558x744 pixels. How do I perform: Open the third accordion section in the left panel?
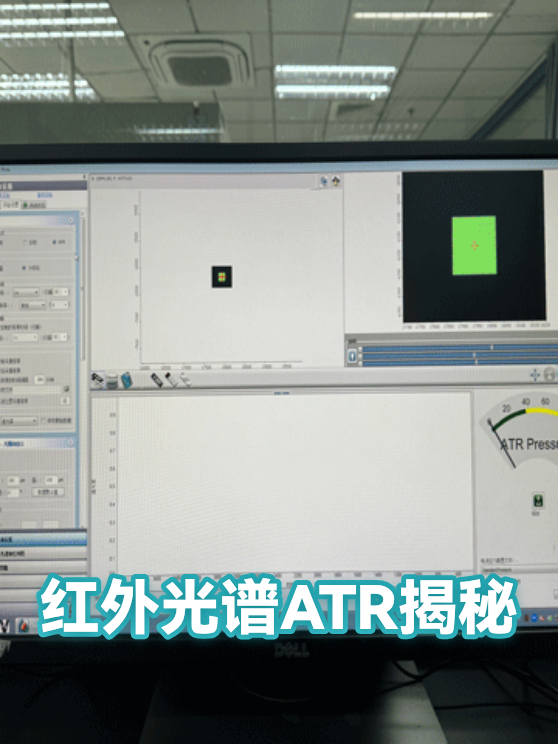(x=43, y=567)
